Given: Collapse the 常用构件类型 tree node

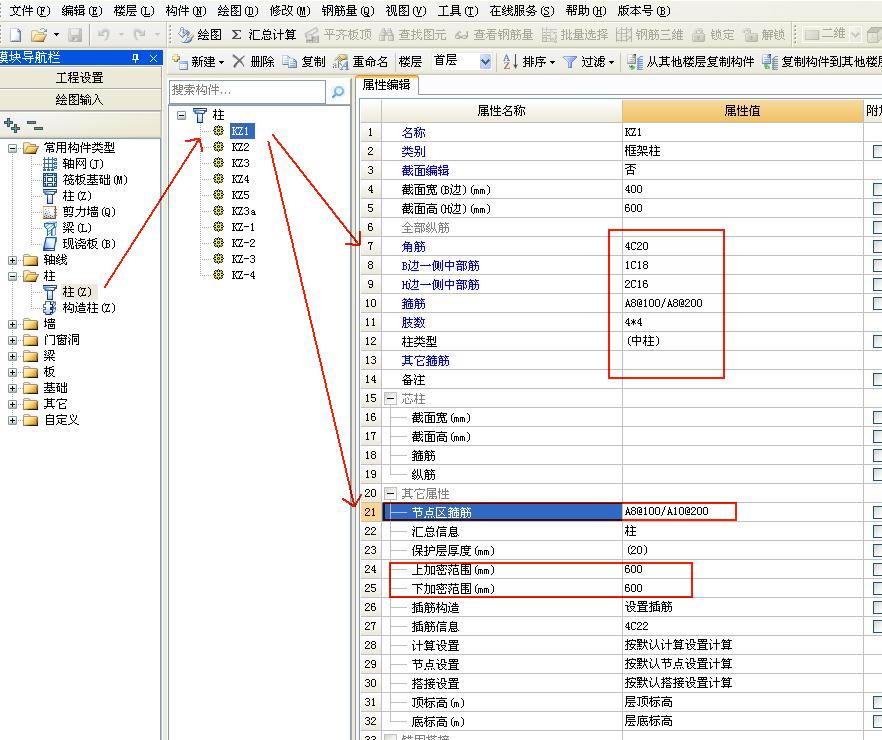Looking at the screenshot, I should point(12,148).
